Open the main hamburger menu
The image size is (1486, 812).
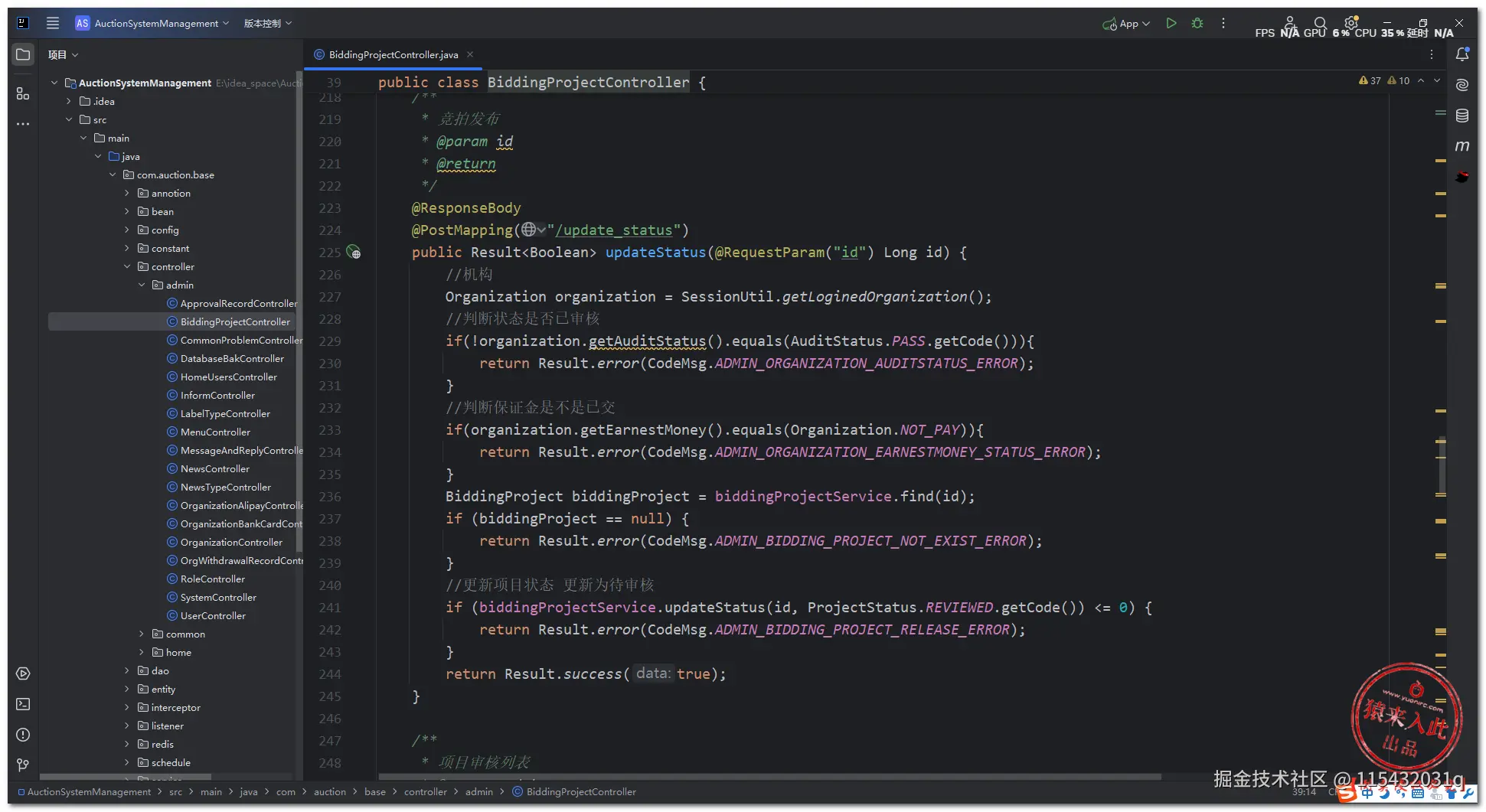[x=53, y=23]
